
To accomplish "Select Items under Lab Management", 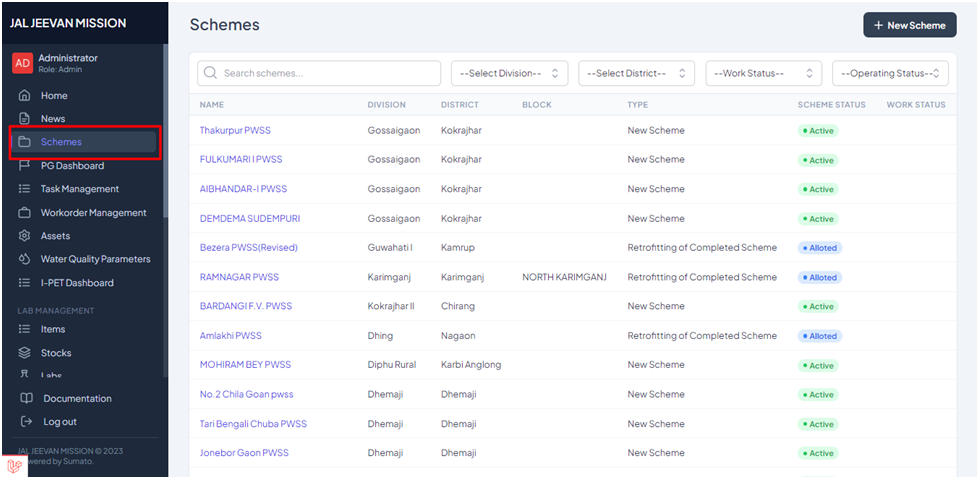I will click(x=53, y=329).
